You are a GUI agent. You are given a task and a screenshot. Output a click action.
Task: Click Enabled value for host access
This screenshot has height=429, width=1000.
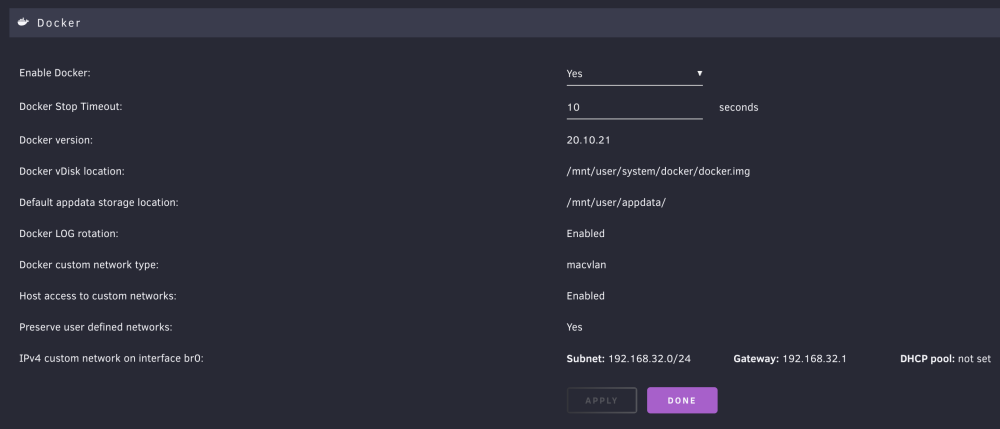point(585,296)
